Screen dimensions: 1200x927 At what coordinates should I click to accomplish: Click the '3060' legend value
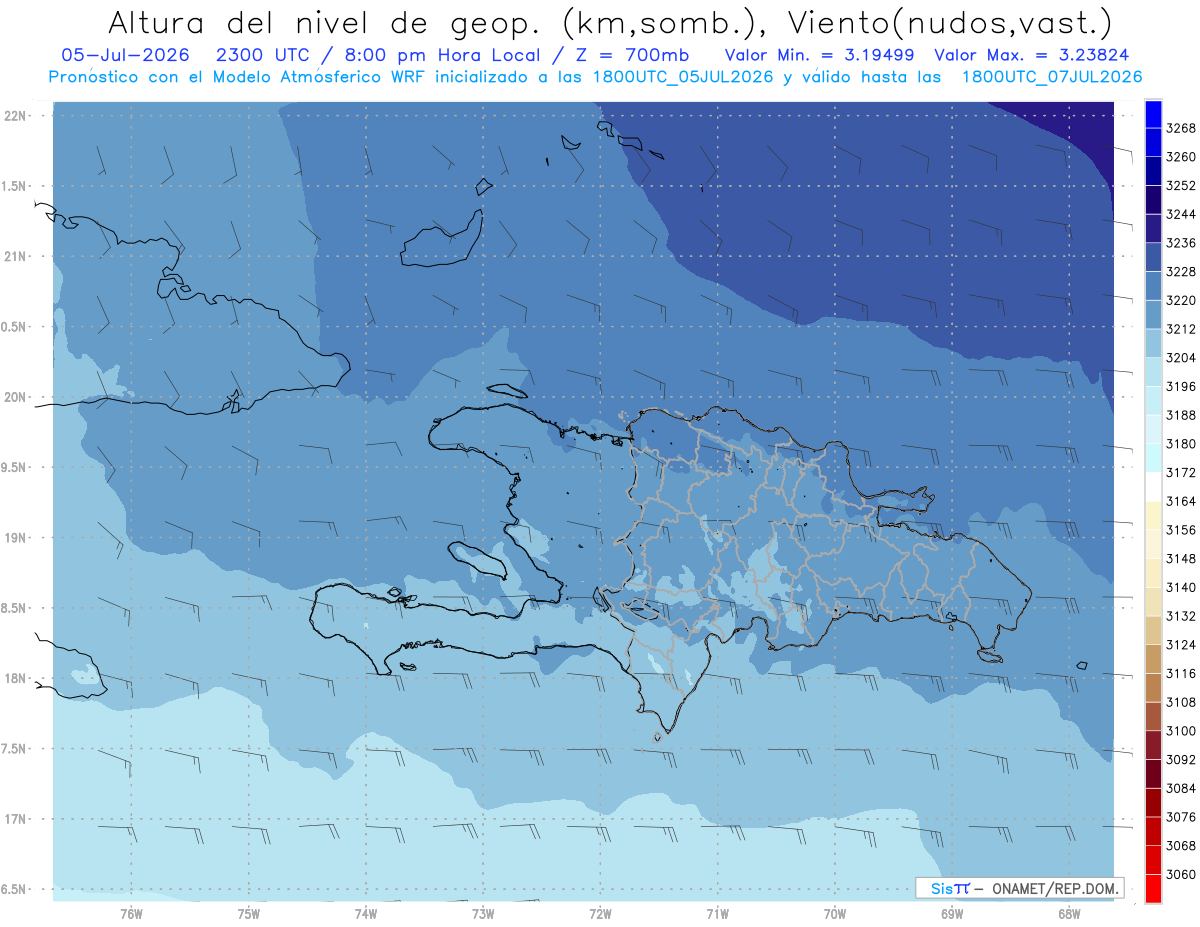coord(1181,875)
